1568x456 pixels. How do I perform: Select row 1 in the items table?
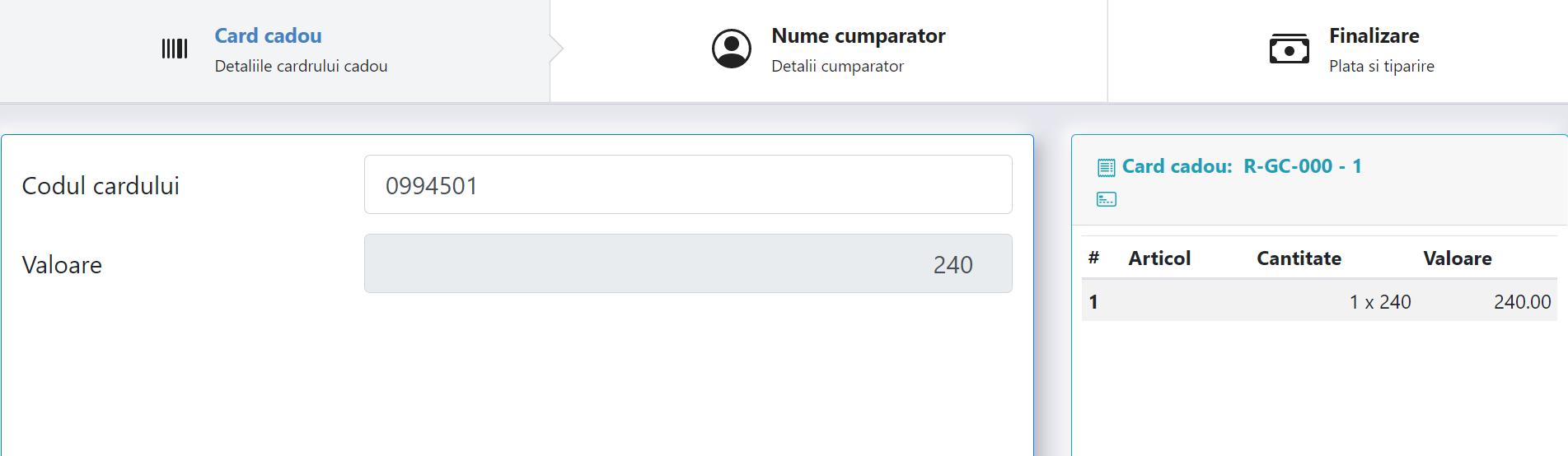click(x=1319, y=301)
